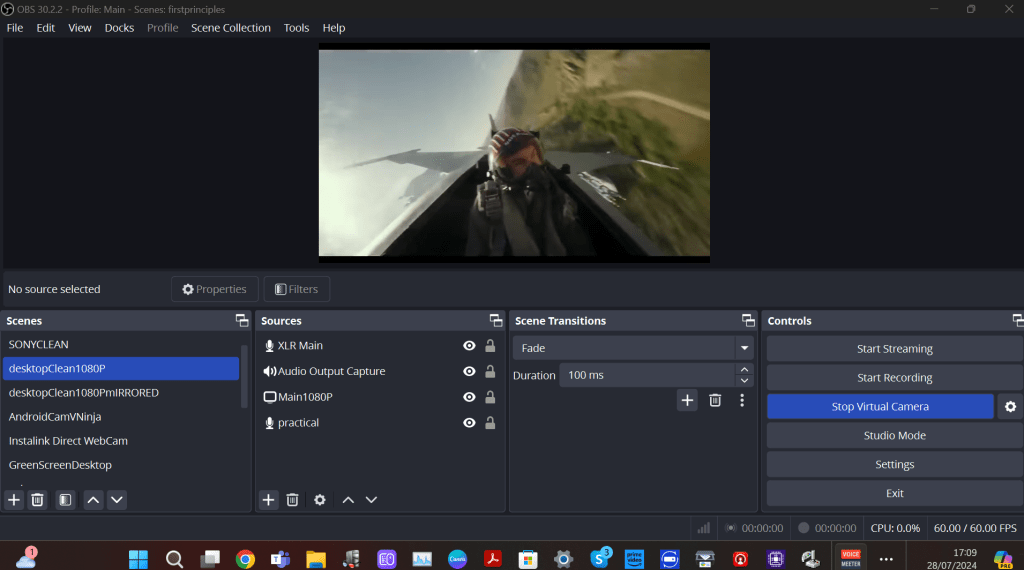
Task: Select the SONYCLEAN scene
Action: pos(121,345)
